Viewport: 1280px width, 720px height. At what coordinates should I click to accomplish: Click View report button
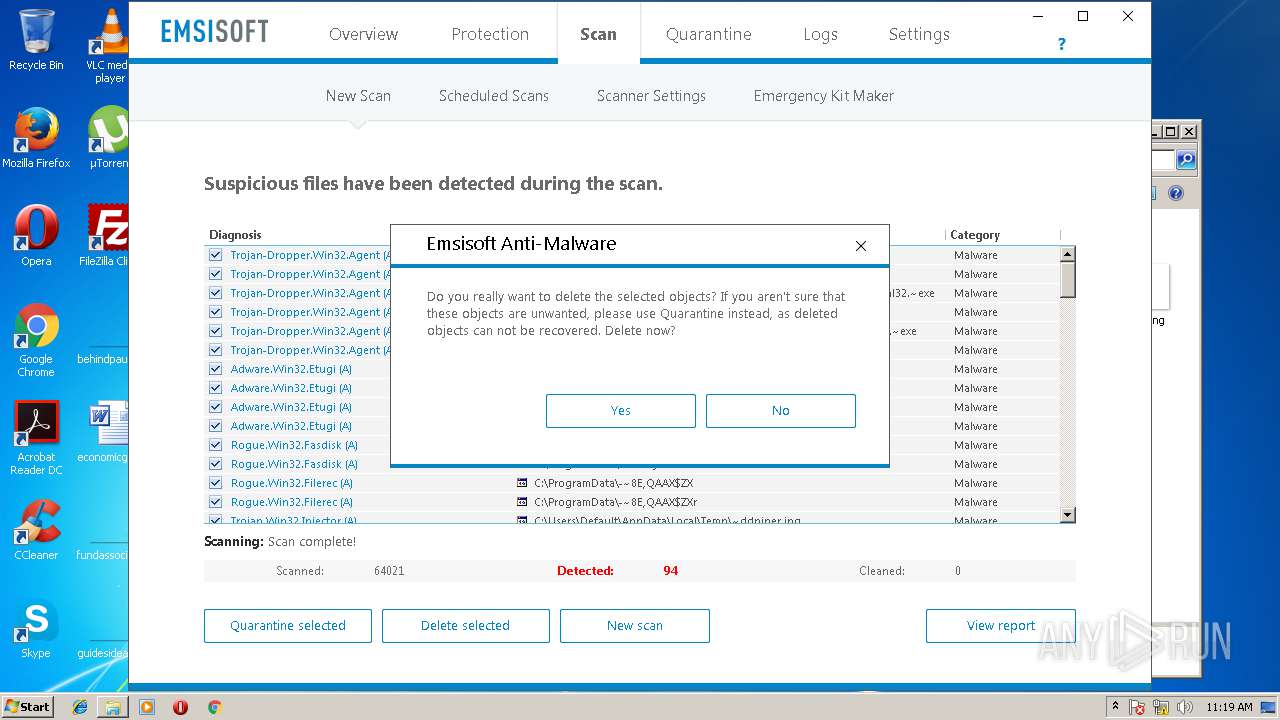point(1001,626)
